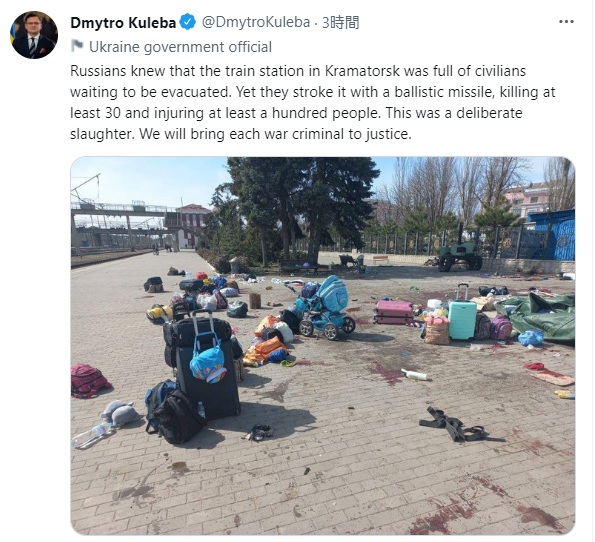Viewport: 595px width, 542px height.
Task: Open Dmytro Kuleba's profile avatar
Action: coord(34,35)
